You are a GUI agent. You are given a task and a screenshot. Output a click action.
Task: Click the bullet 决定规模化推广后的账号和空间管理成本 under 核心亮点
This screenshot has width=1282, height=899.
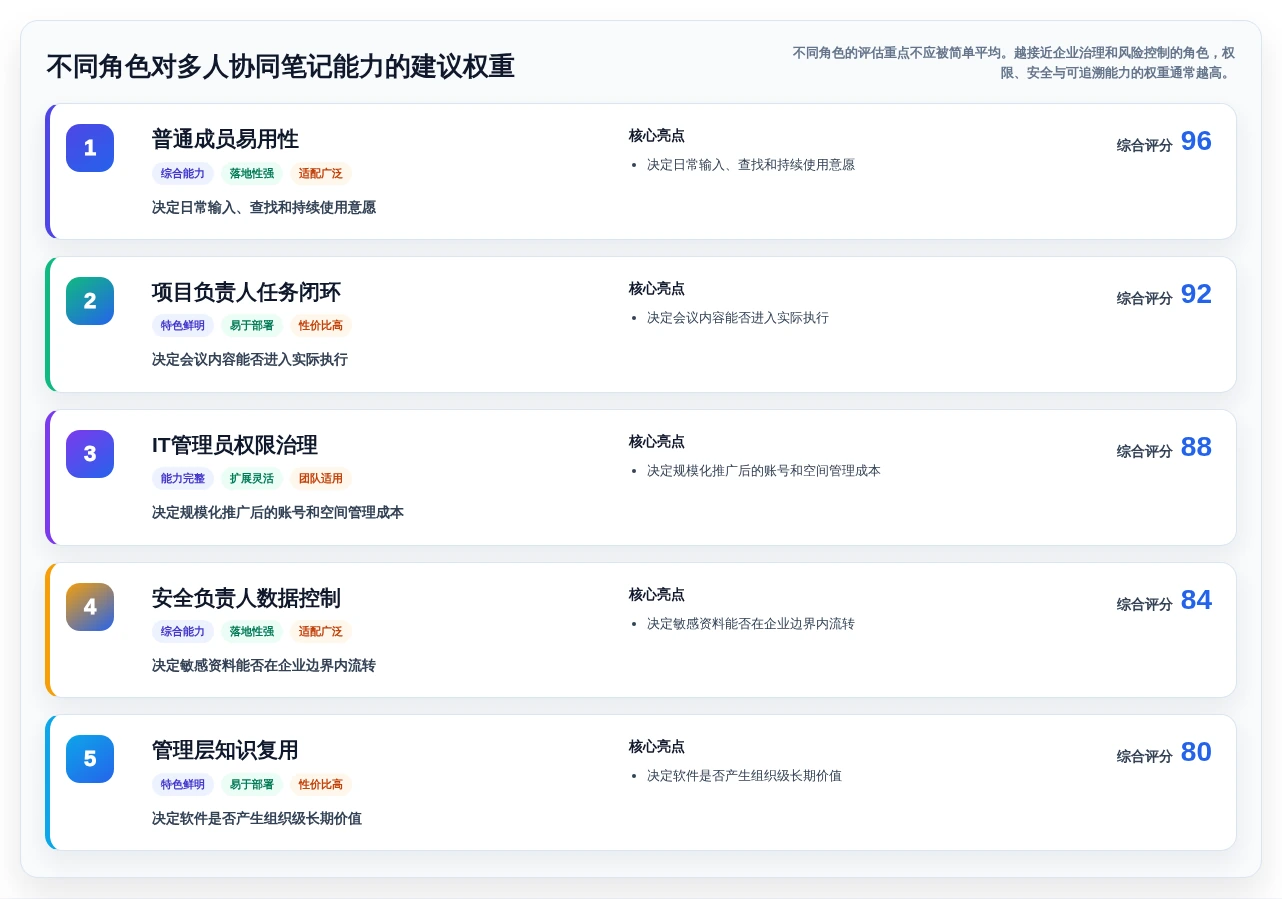[764, 471]
